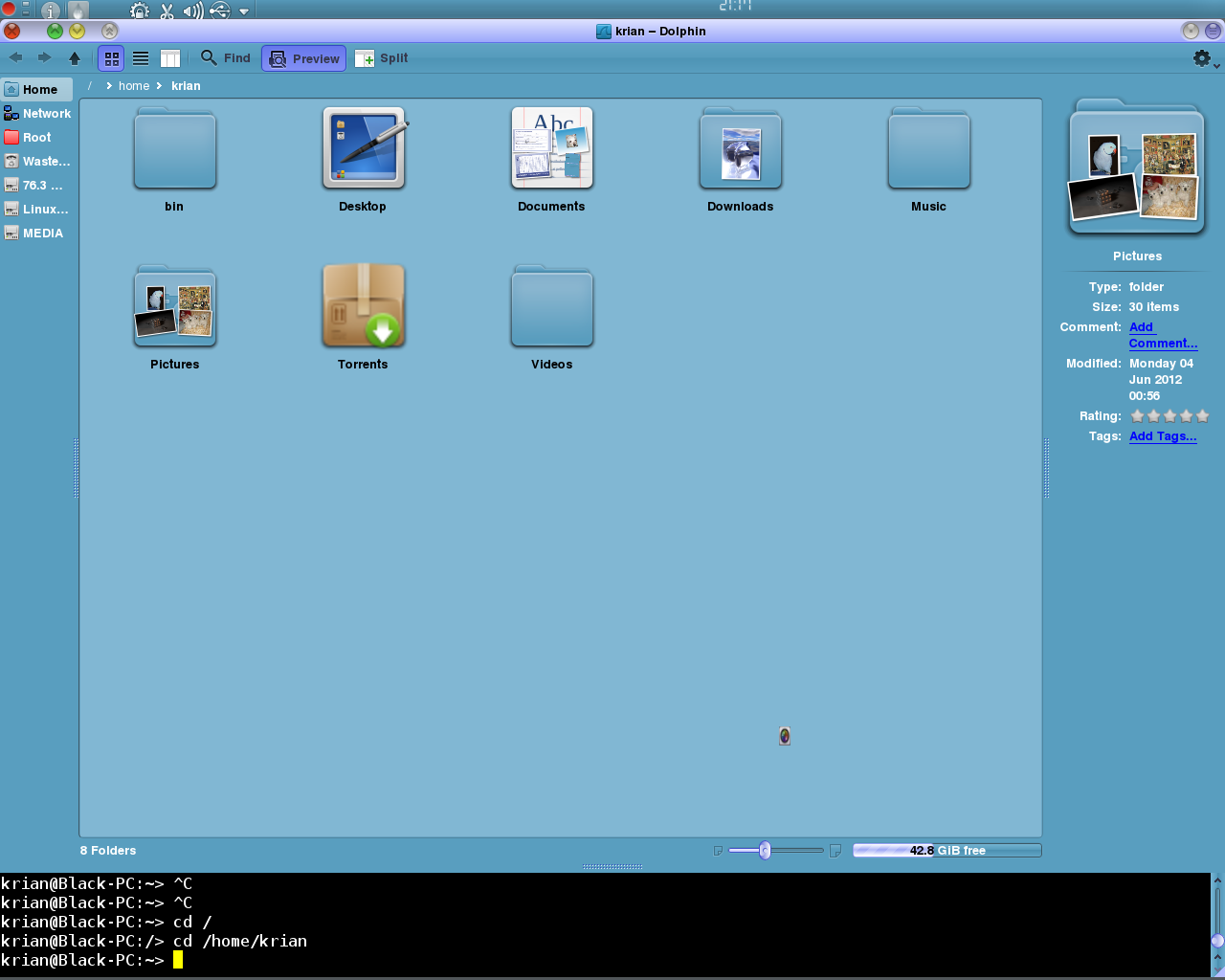Click the zoom slider handle
The width and height of the screenshot is (1225, 980).
tap(765, 851)
